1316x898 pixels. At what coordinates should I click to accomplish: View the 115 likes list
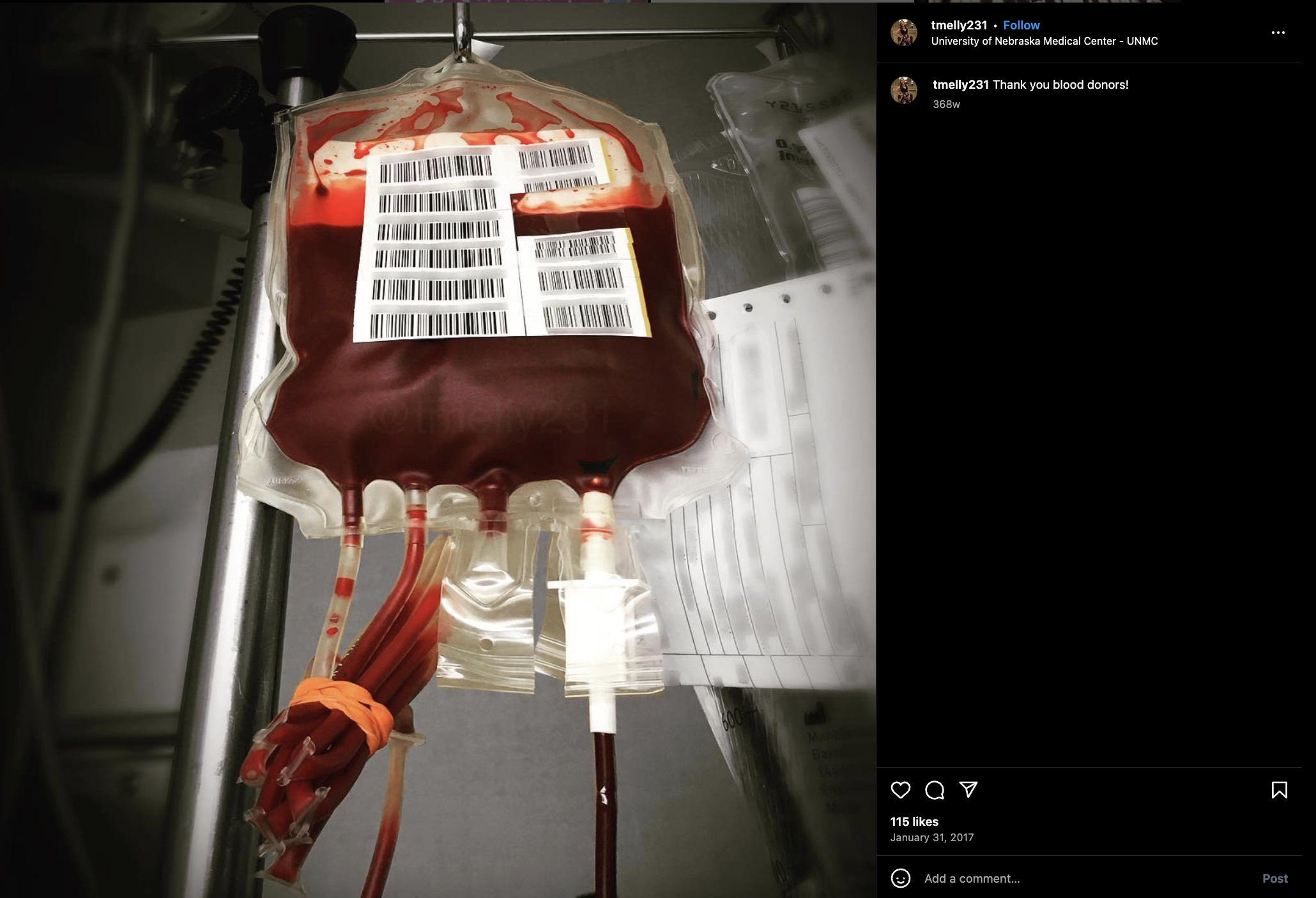914,821
